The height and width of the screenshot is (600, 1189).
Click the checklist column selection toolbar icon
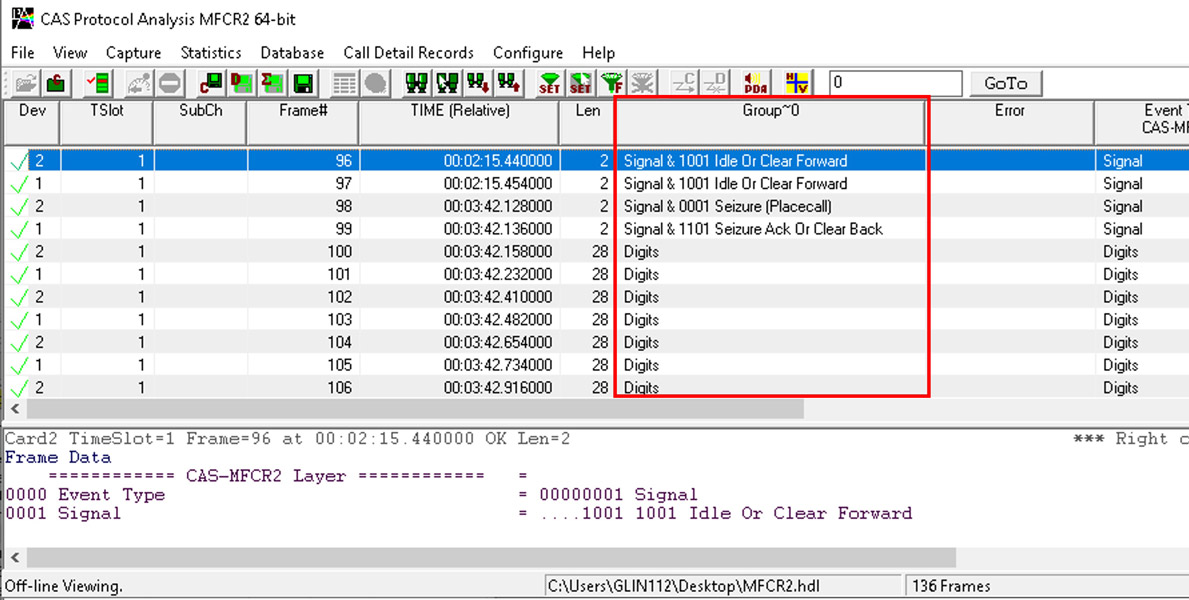[98, 83]
